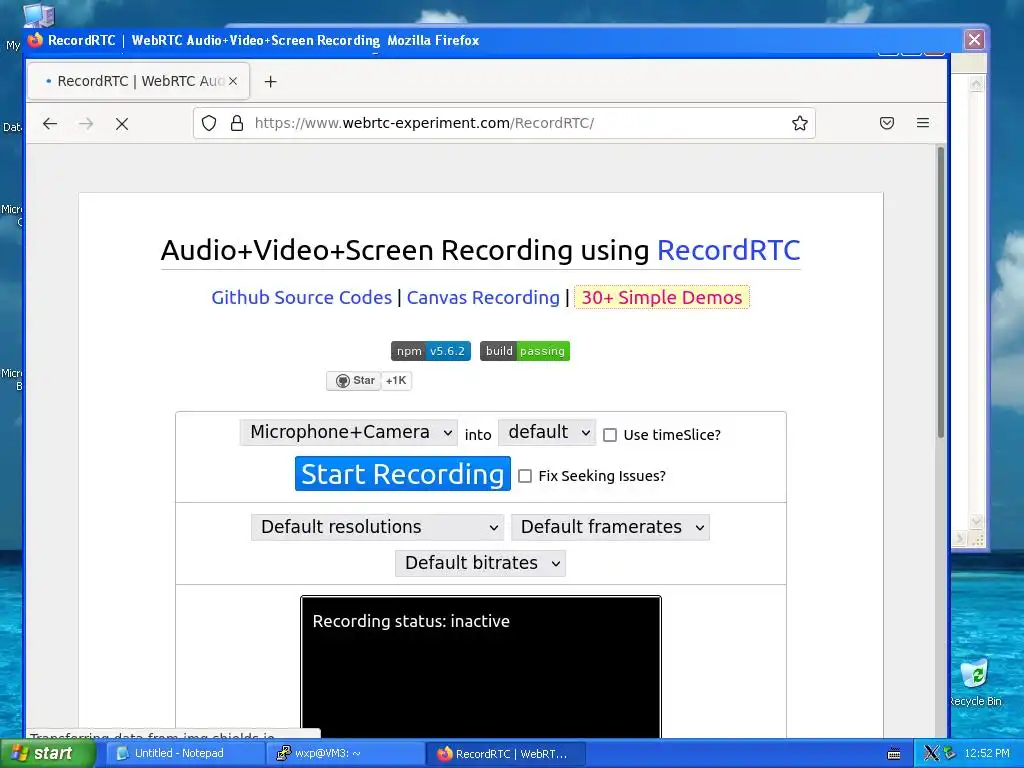This screenshot has height=768, width=1024.
Task: Show site security padlock info
Action: 237,123
